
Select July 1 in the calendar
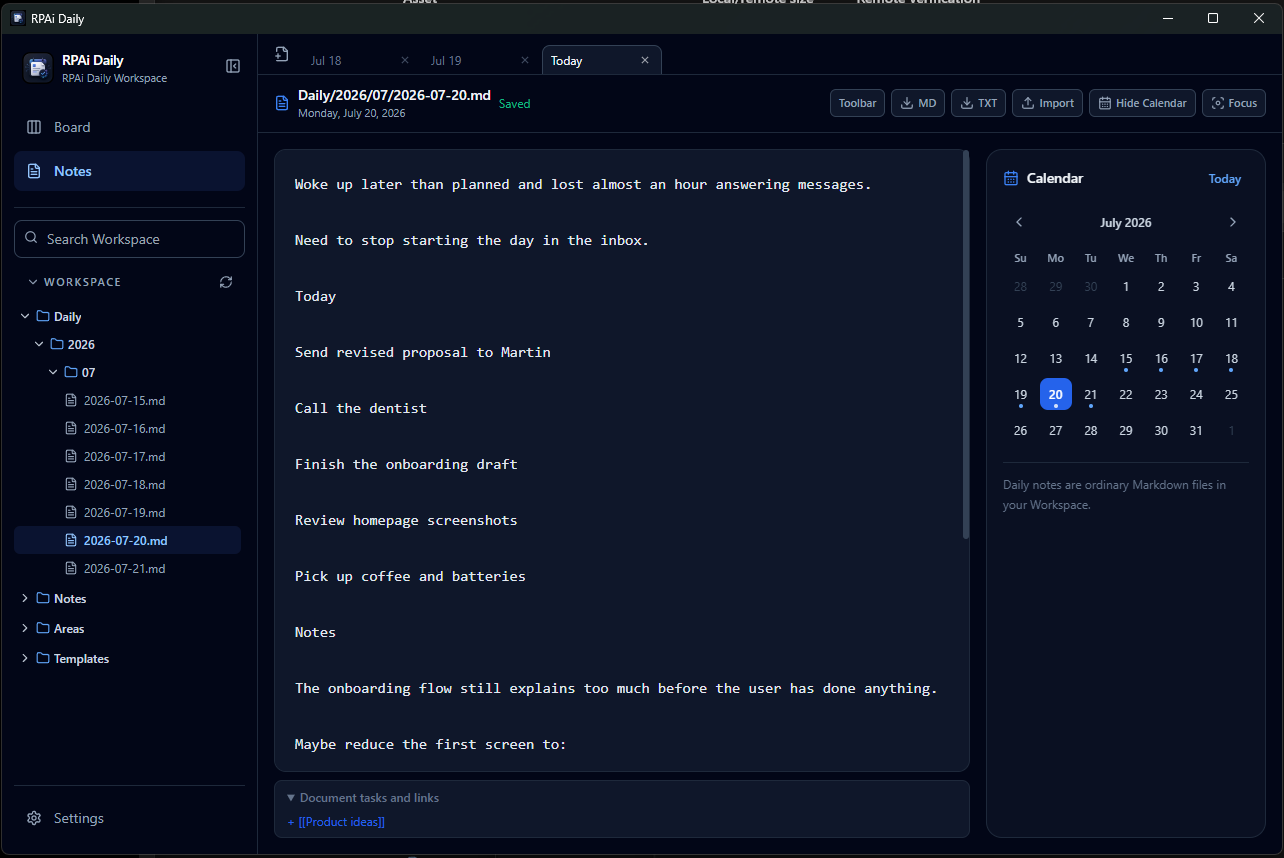[1126, 287]
